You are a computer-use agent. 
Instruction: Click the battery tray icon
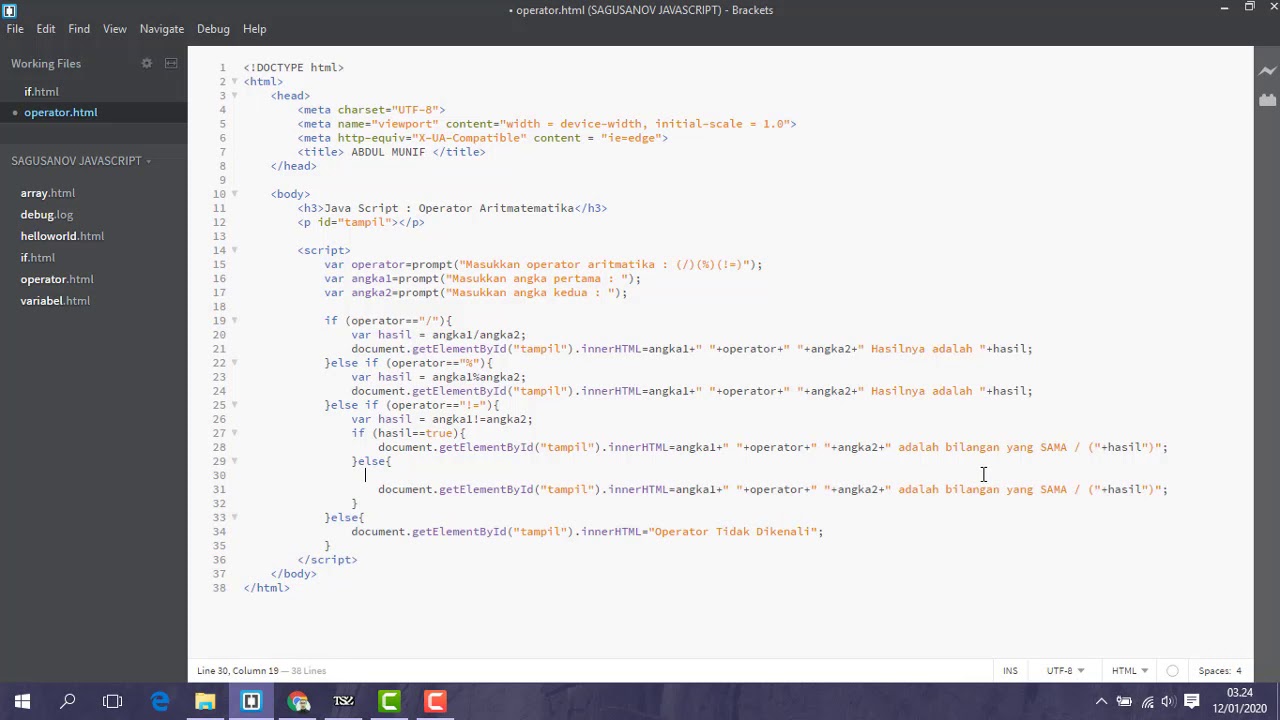[x=1124, y=702]
